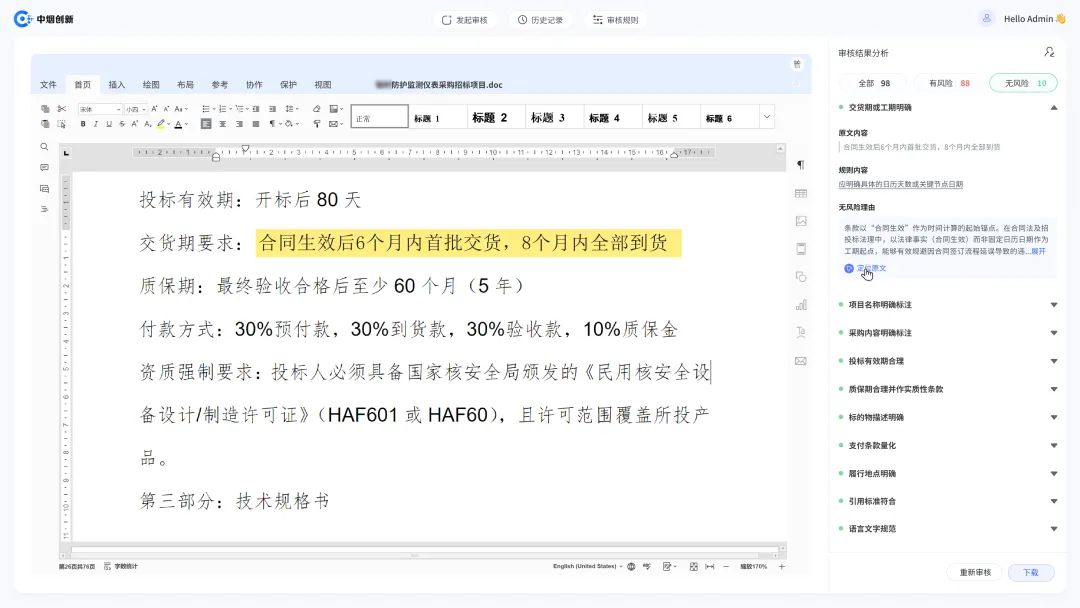Apply bold with the B toolbar icon
Screen dimensions: 1080x608
tap(83, 123)
